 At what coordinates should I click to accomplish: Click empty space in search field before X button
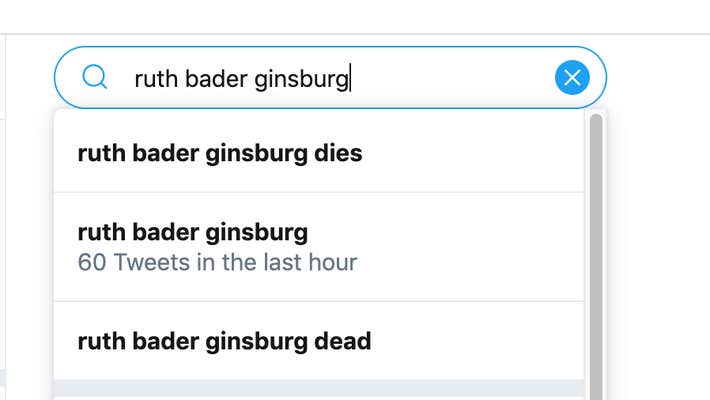[453, 78]
